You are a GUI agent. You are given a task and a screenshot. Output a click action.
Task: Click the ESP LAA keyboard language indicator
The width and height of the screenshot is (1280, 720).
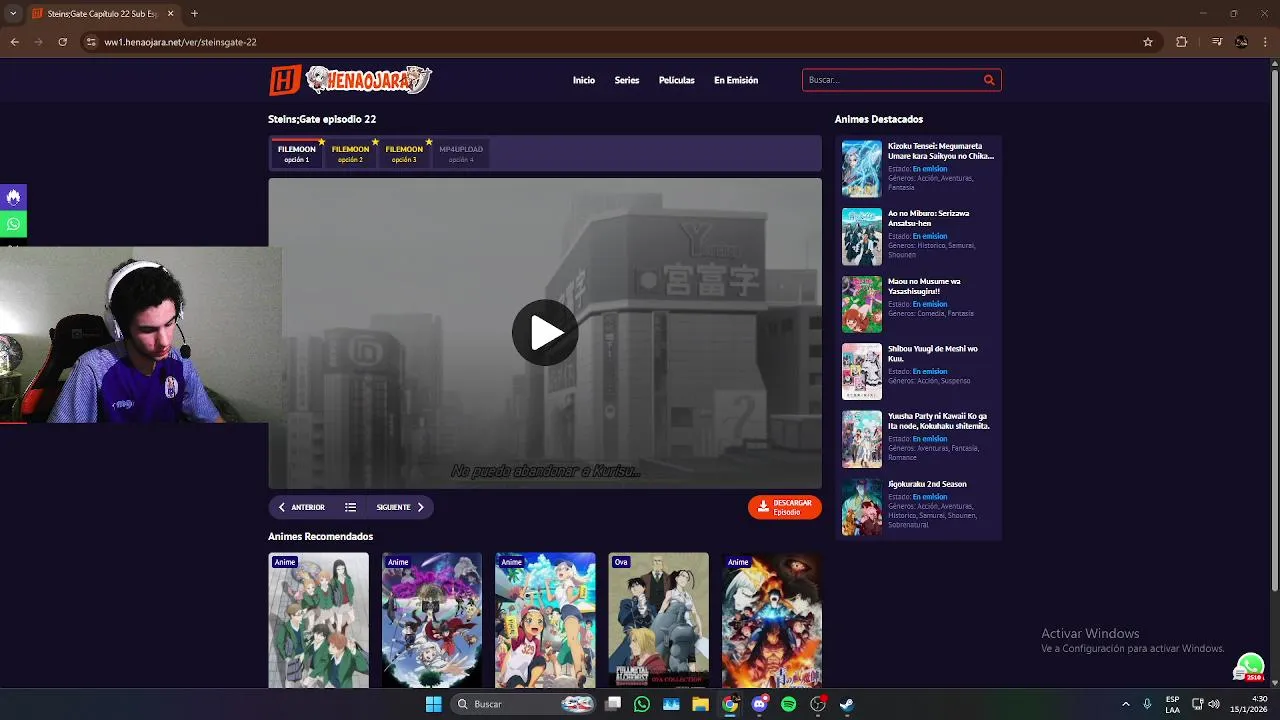click(x=1172, y=704)
